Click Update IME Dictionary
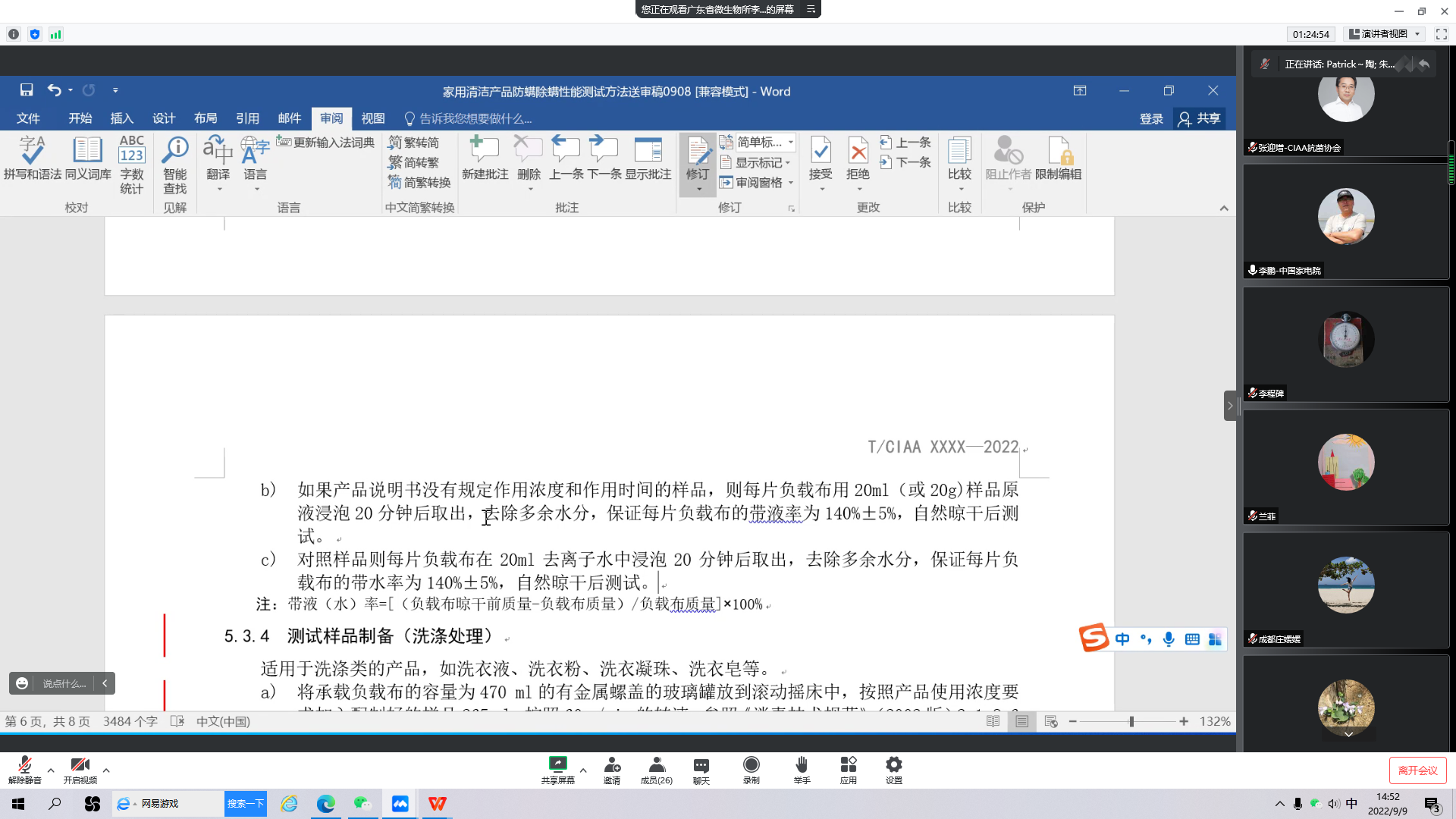 tap(326, 143)
